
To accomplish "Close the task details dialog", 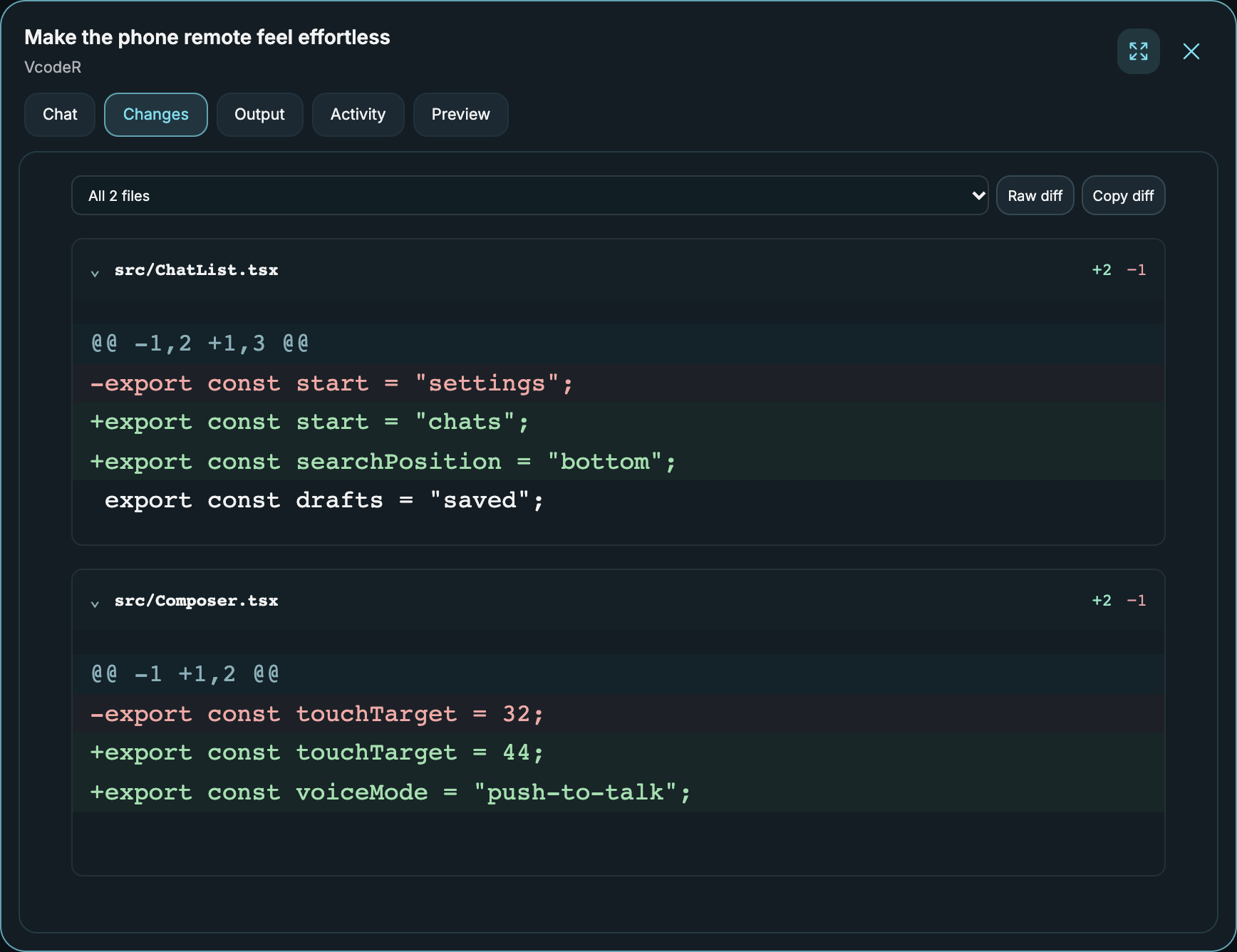I will [1191, 51].
